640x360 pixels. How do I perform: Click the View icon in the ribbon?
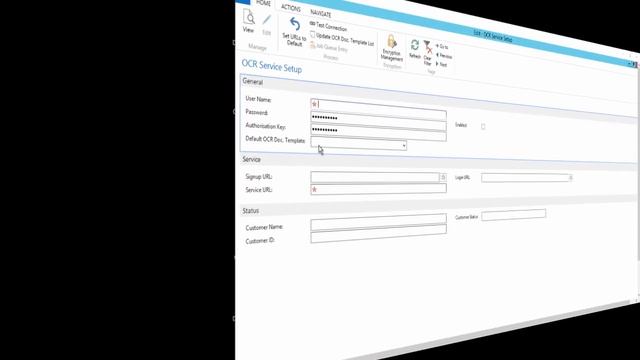coord(249,18)
